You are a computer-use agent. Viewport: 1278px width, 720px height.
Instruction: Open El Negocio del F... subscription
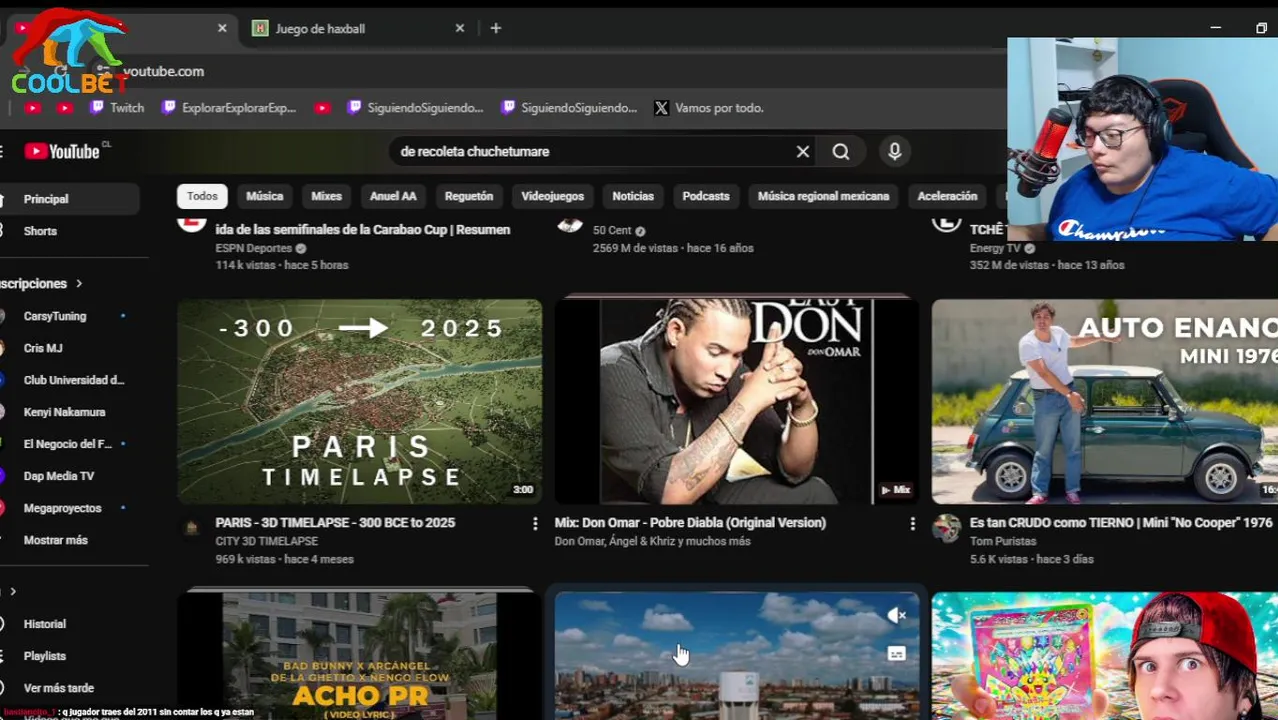pos(70,444)
